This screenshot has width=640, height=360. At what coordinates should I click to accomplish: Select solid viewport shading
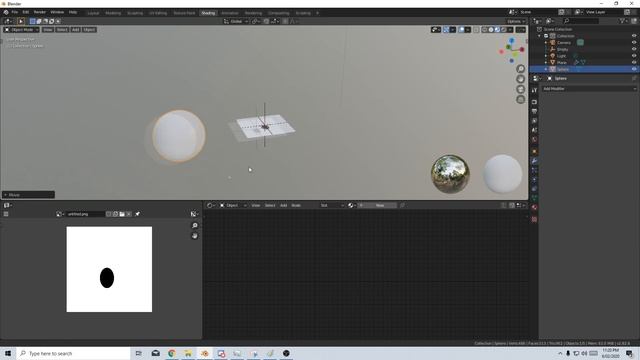pyautogui.click(x=491, y=30)
